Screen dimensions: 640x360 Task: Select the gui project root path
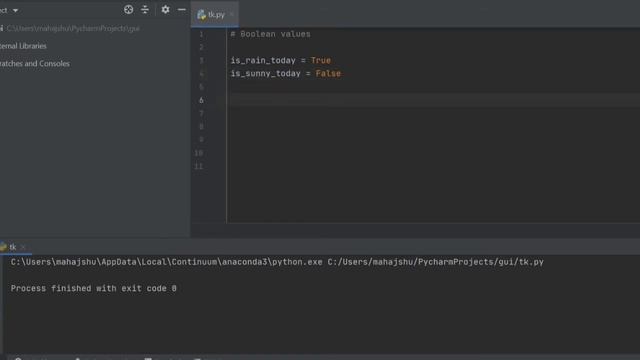pyautogui.click(x=73, y=29)
